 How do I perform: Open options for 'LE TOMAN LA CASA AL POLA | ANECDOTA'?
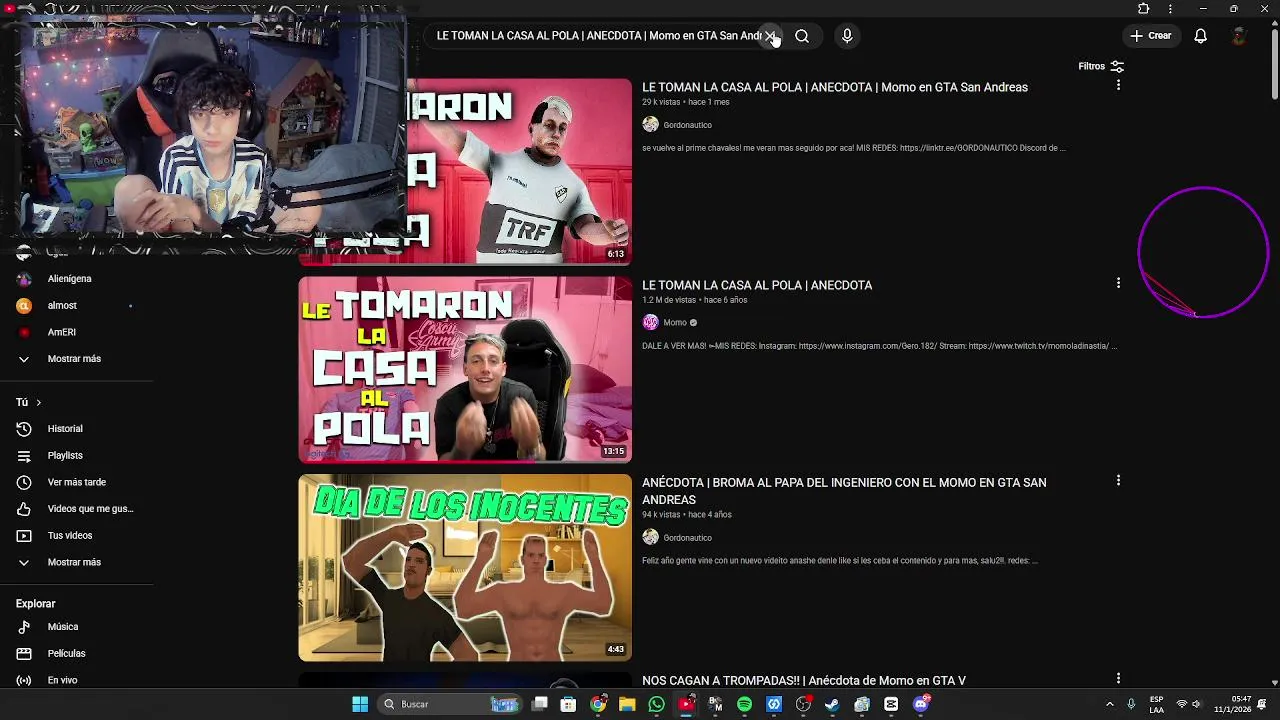(1118, 284)
